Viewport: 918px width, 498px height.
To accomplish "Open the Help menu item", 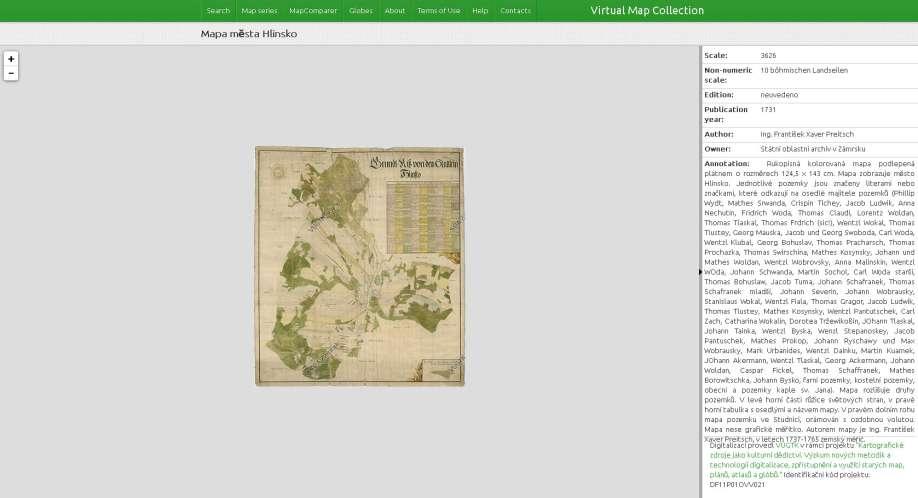I will click(480, 11).
